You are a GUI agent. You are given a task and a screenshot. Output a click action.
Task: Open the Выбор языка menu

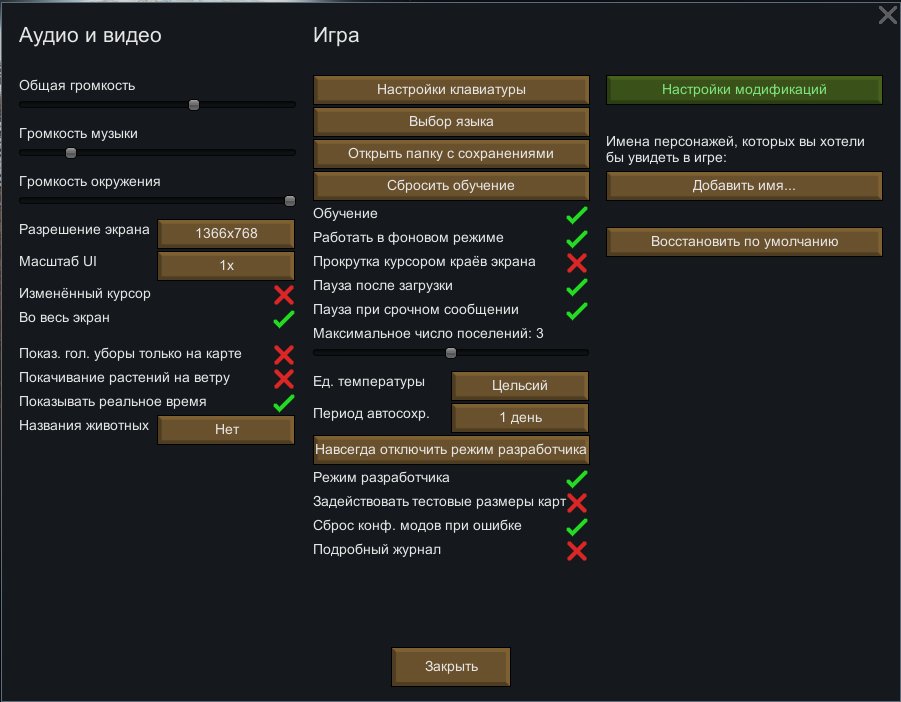tap(451, 122)
